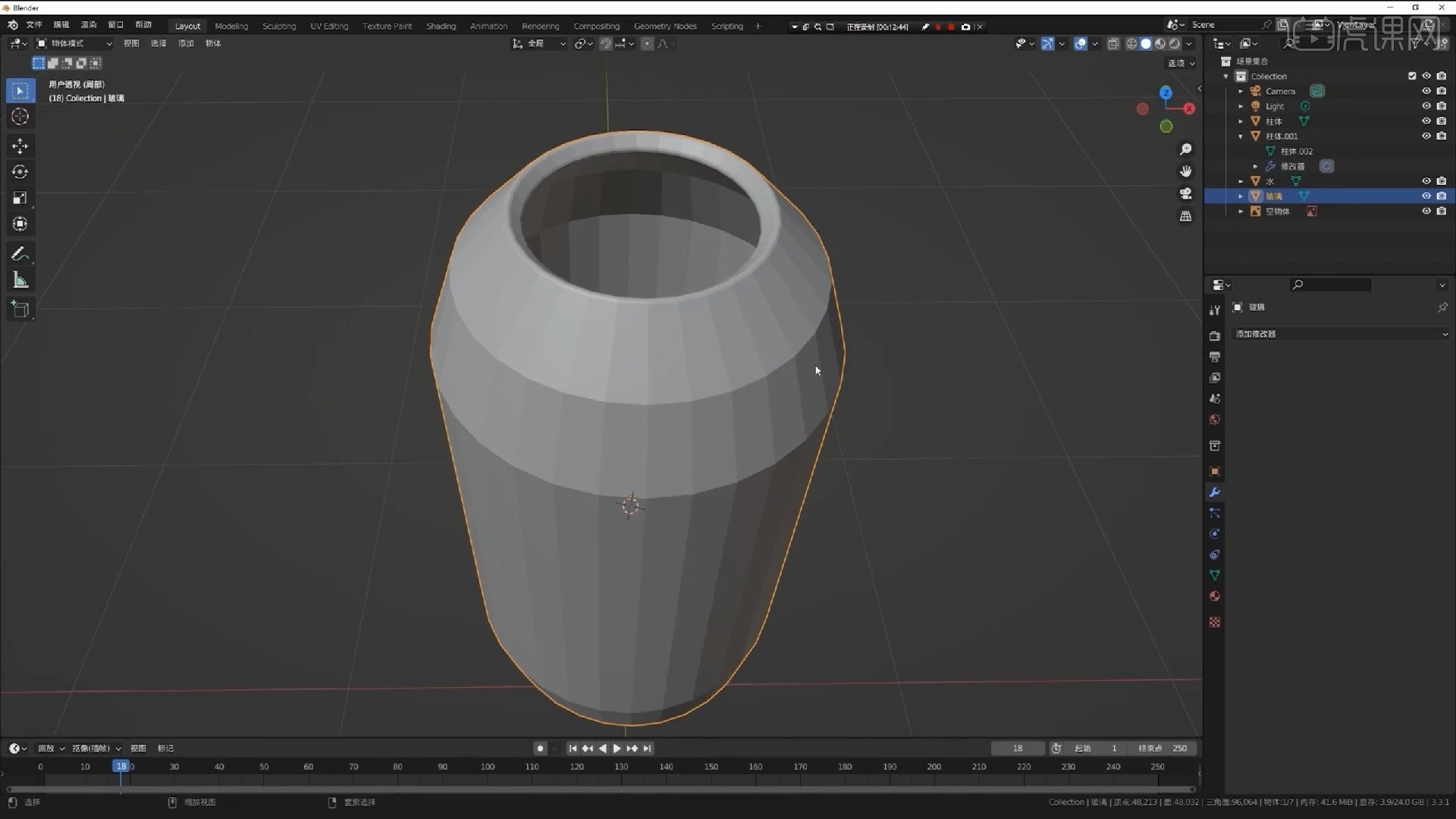Expand the 修改器 entry in outliner
Image resolution: width=1456 pixels, height=819 pixels.
(1255, 166)
